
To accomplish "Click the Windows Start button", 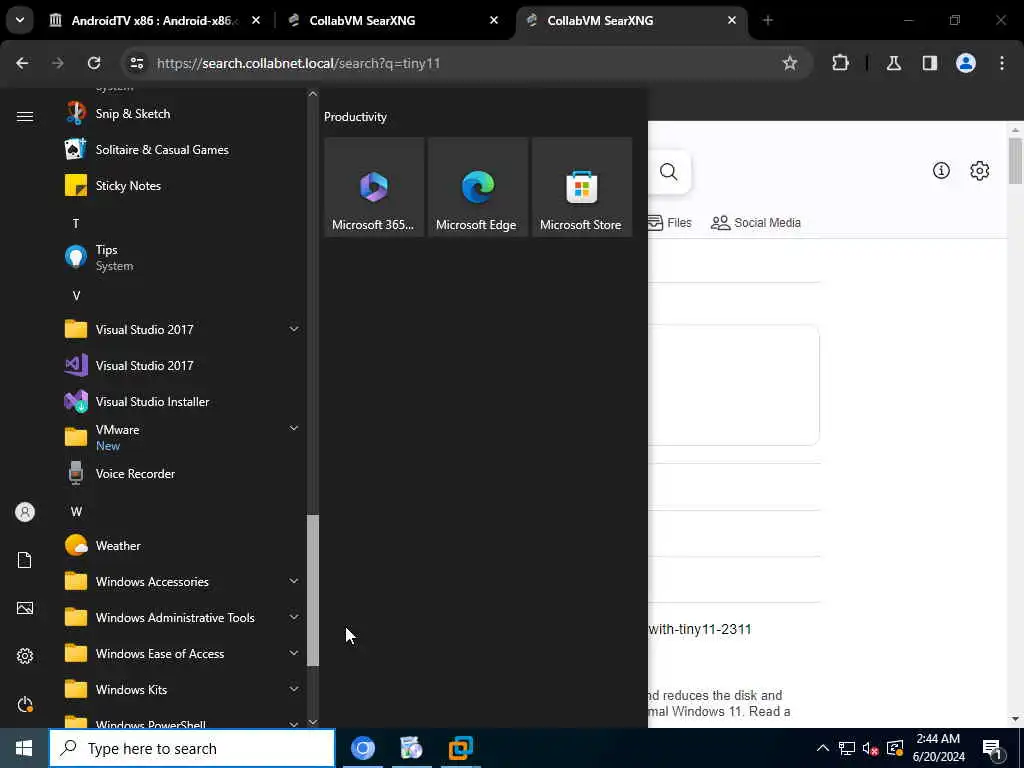I will 24,748.
